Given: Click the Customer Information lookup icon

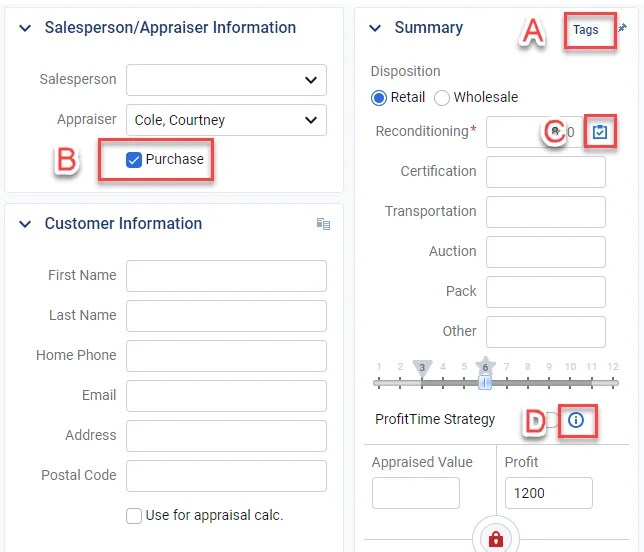Looking at the screenshot, I should coord(323,224).
